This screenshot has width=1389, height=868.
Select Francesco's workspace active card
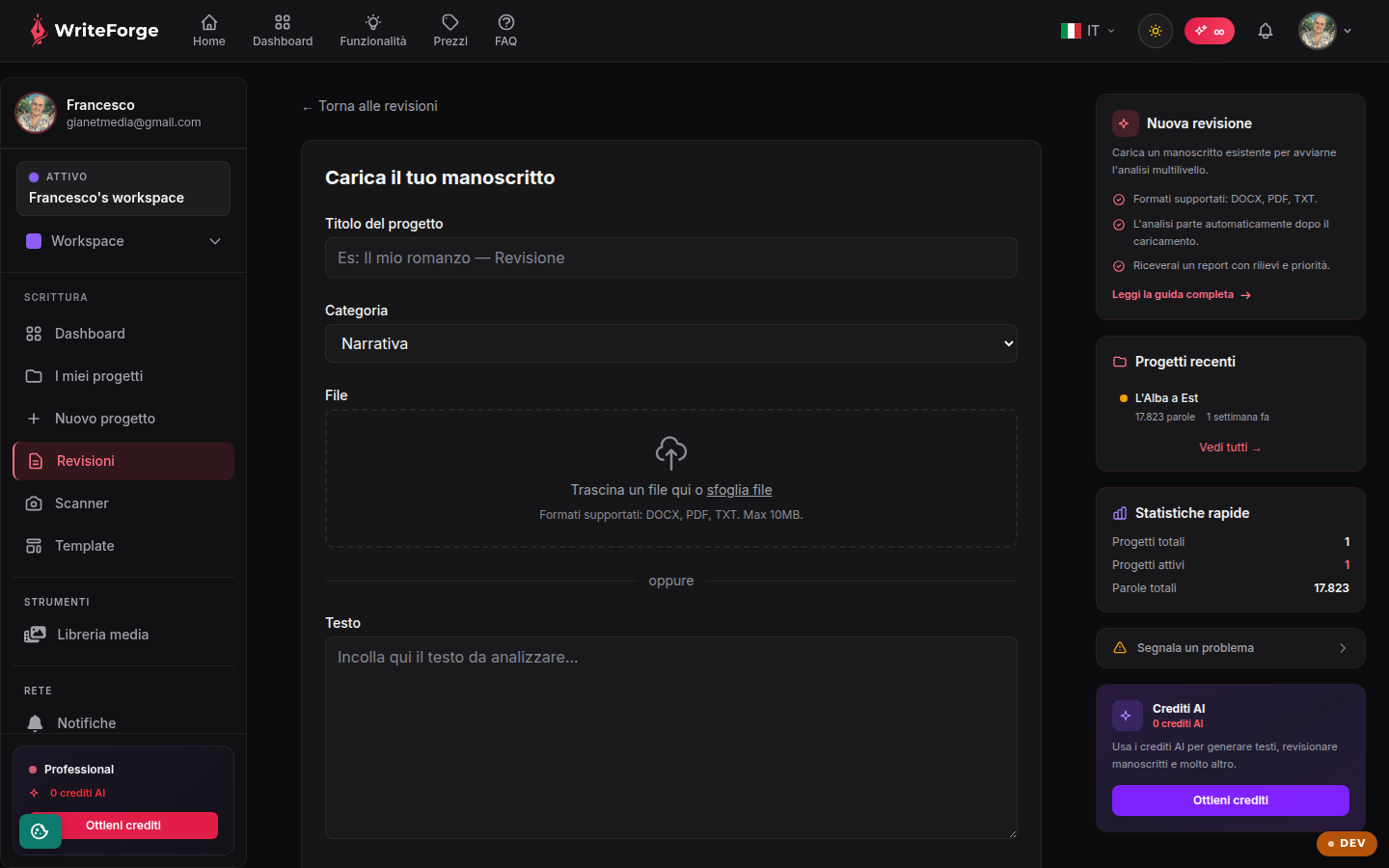click(123, 188)
